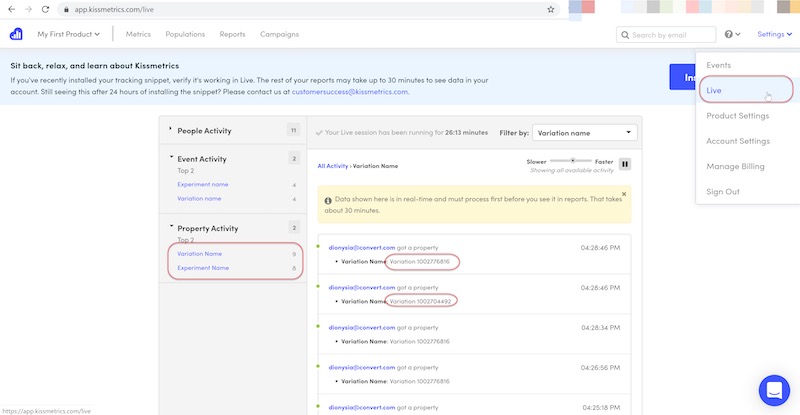This screenshot has height=415, width=800.
Task: Open dionysia@convert.com link at 04:25:18 PM
Action: [362, 407]
